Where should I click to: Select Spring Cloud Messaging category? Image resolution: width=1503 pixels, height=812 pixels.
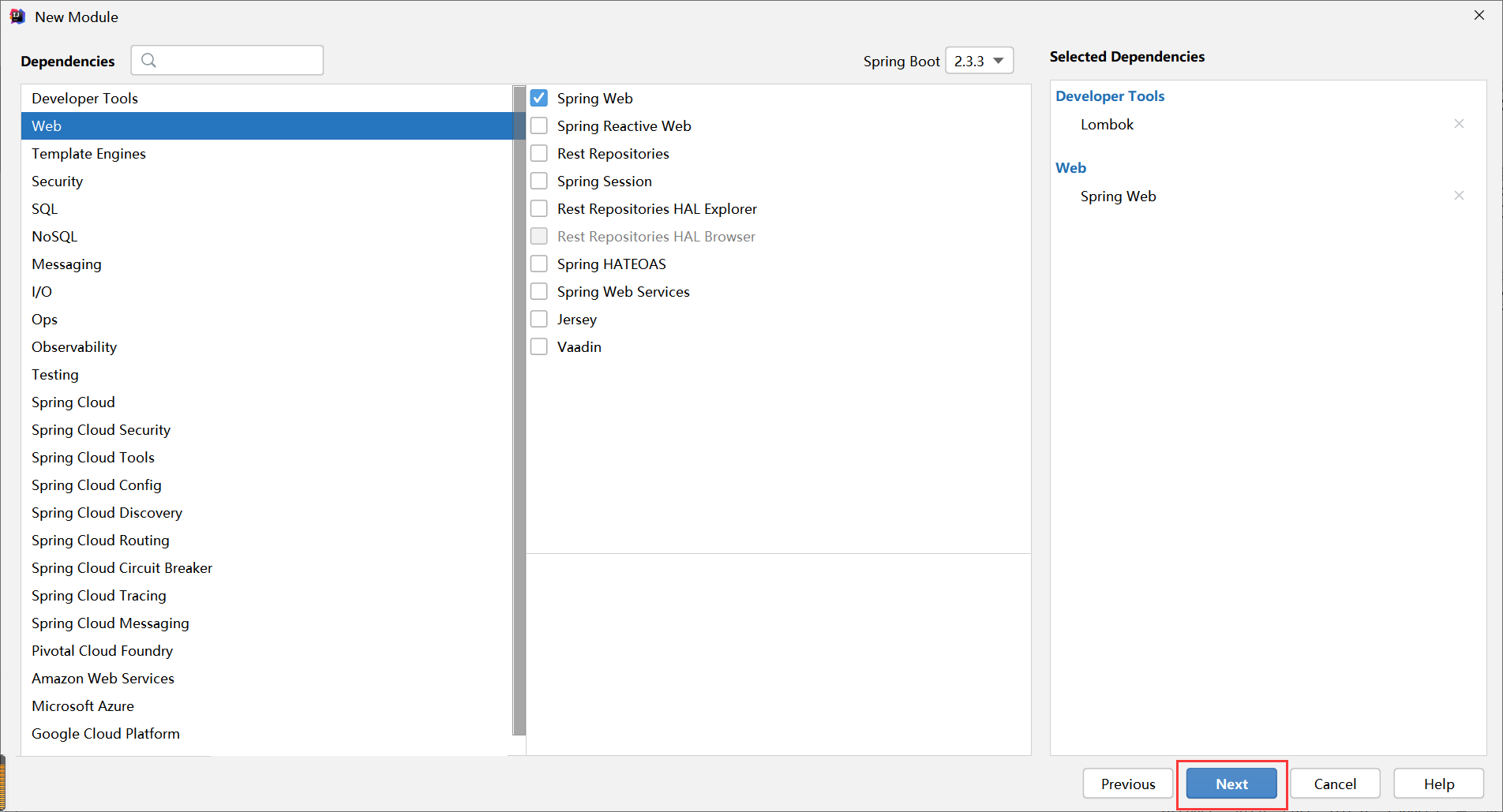267,623
